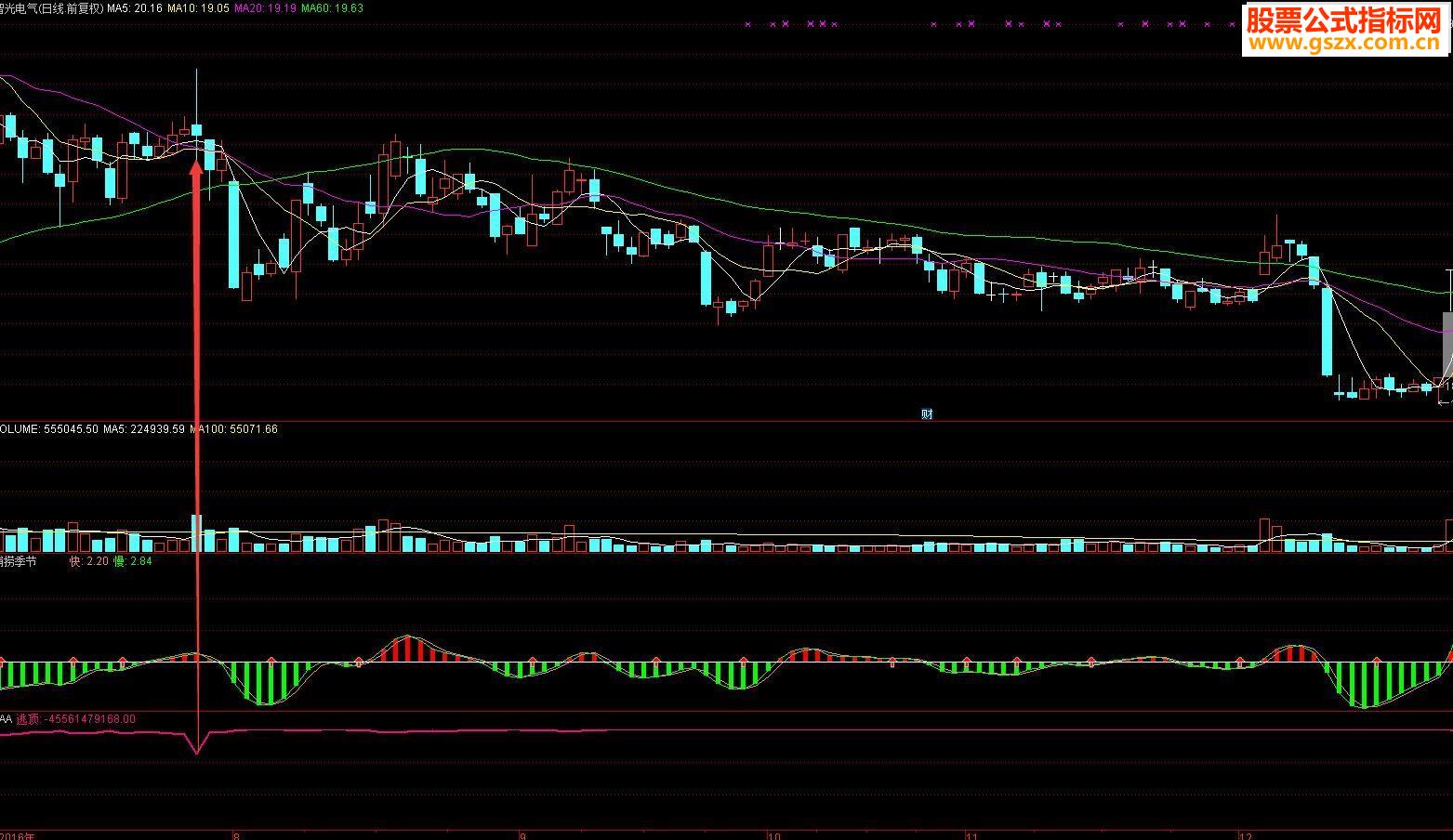1453x840 pixels.
Task: Select month 12 on the time axis
Action: tap(1246, 834)
